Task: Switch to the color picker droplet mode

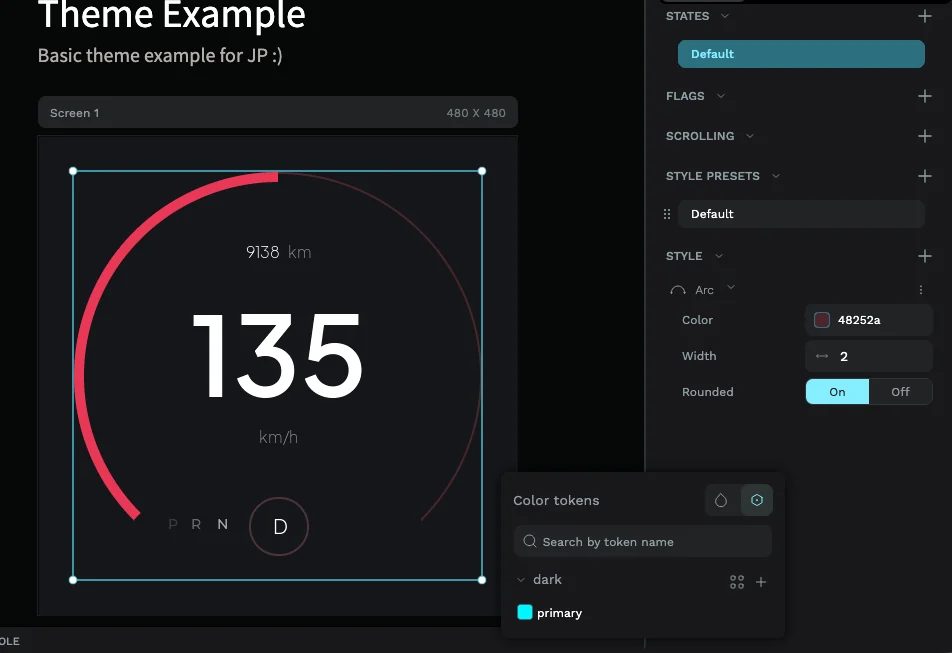Action: (721, 500)
